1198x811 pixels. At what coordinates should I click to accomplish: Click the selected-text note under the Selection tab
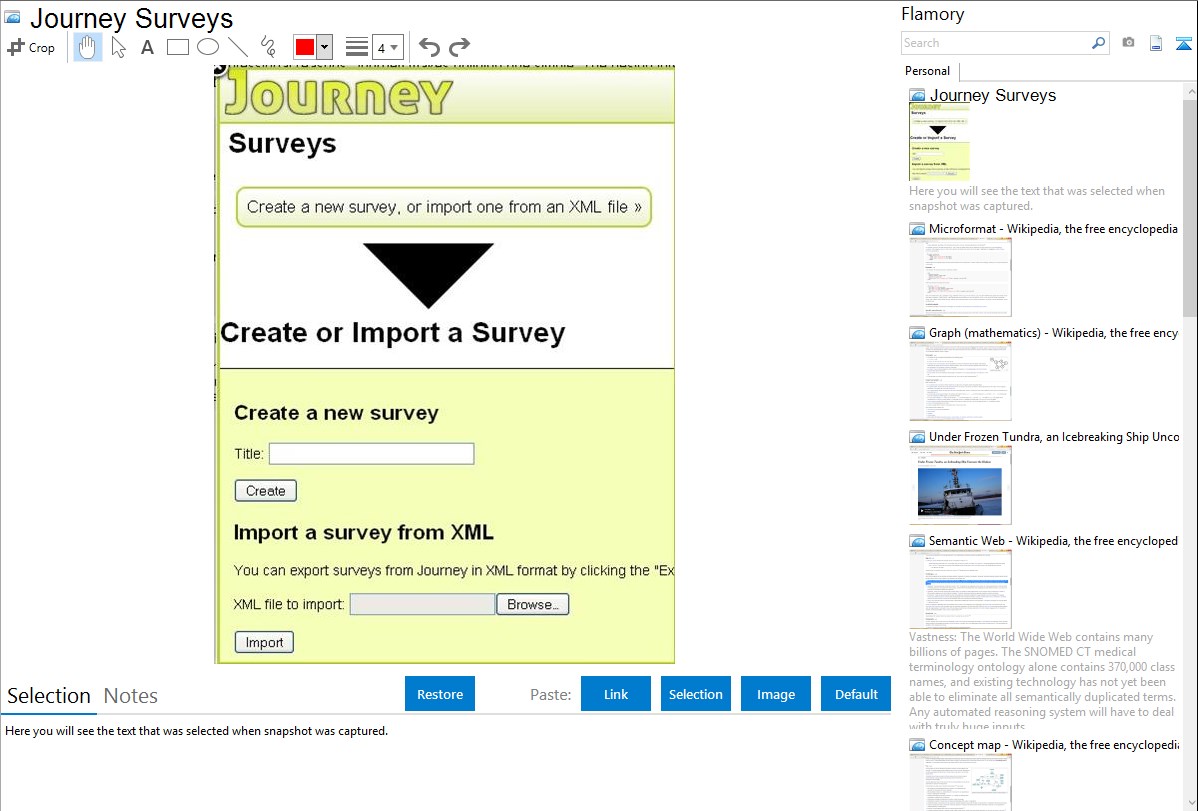(196, 732)
